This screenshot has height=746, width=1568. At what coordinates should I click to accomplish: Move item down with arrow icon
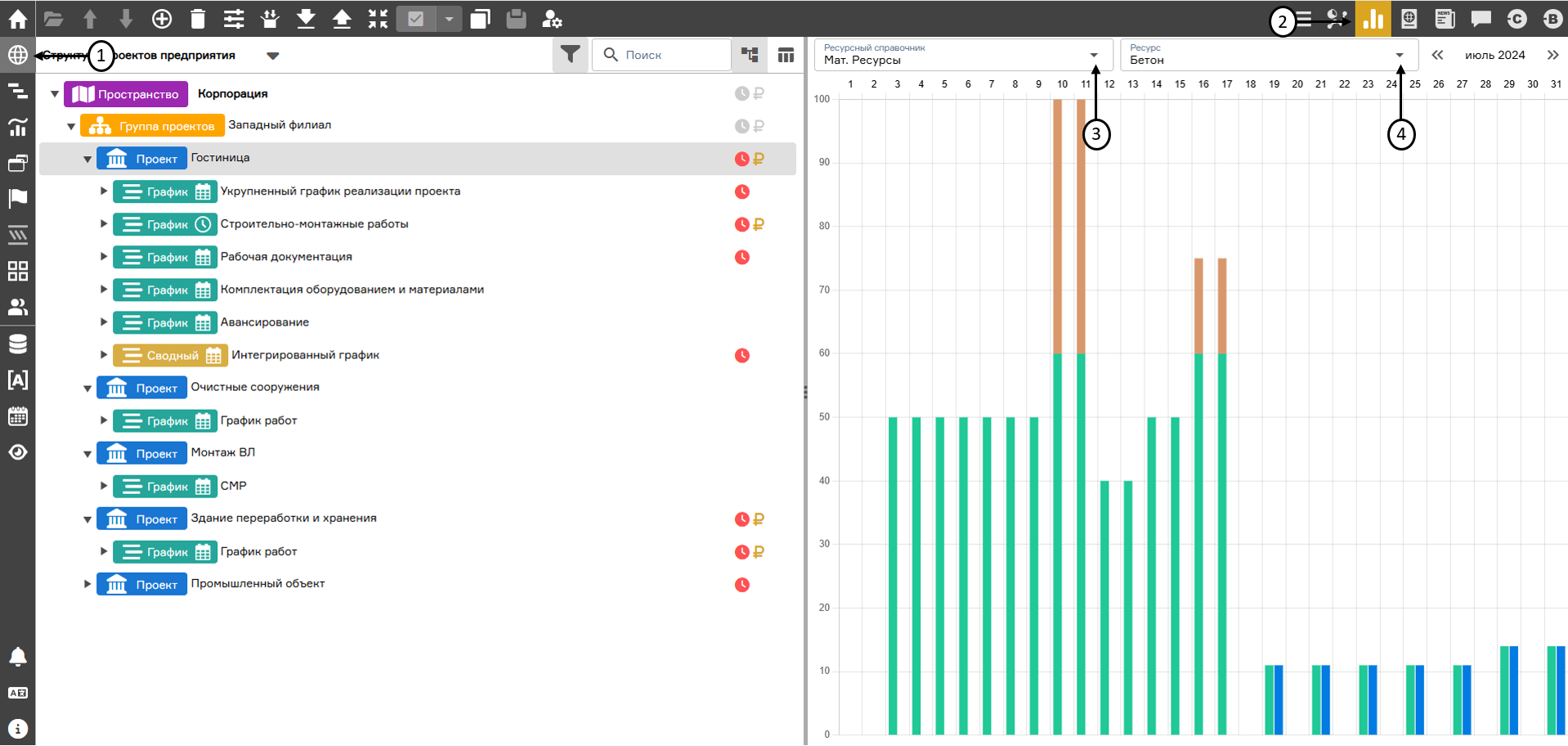tap(126, 18)
